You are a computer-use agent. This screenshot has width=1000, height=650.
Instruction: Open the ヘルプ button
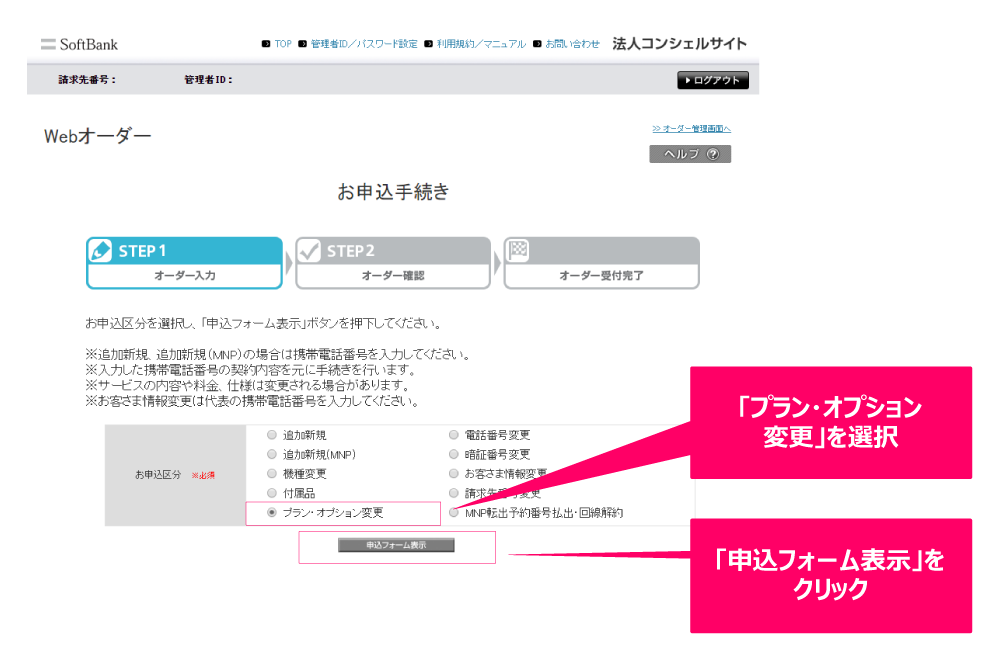click(x=690, y=154)
